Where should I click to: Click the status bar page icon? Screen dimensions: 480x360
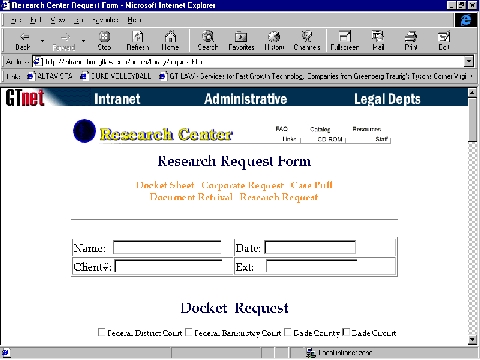[6, 353]
